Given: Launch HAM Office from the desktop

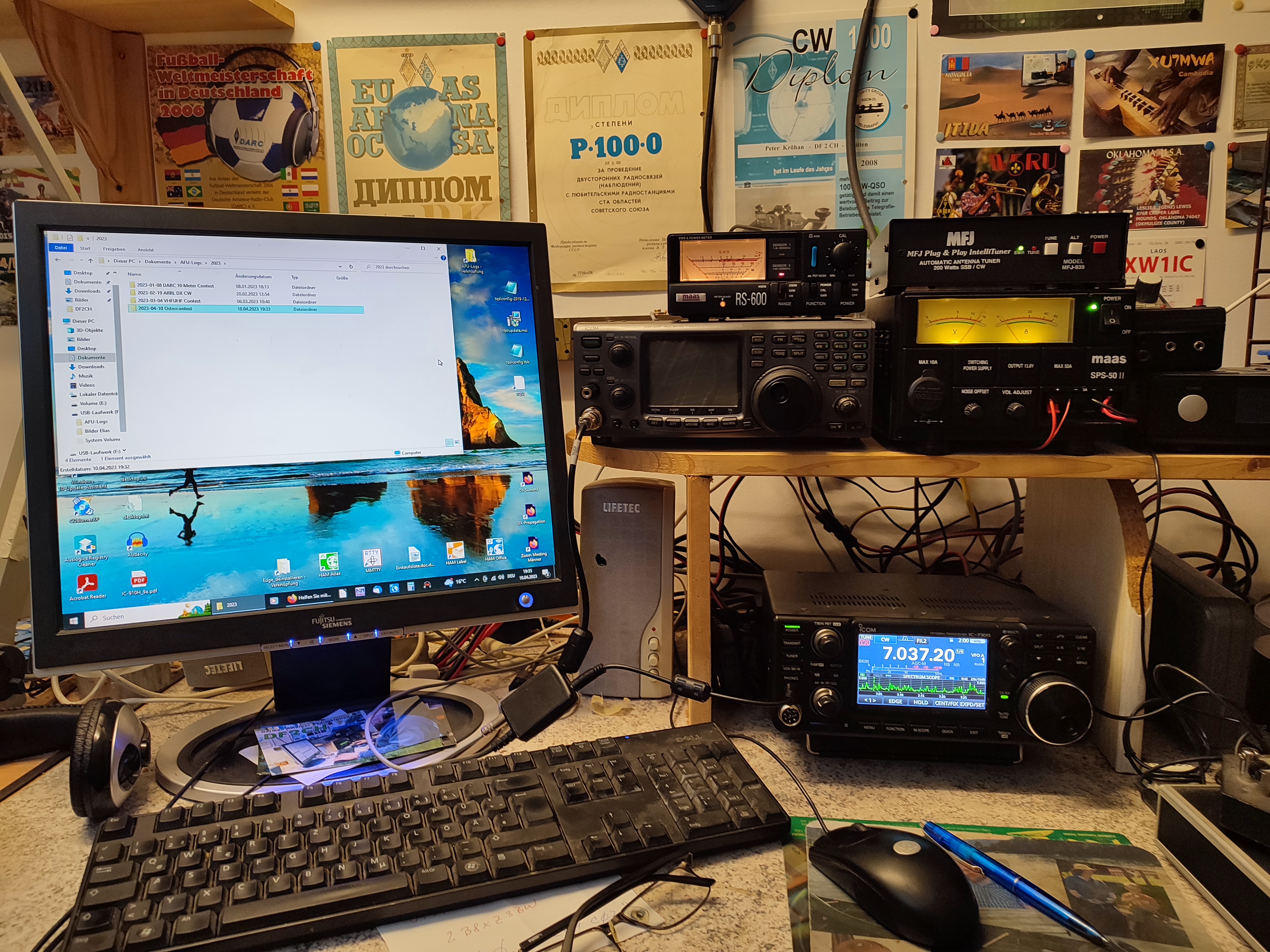Looking at the screenshot, I should (496, 549).
